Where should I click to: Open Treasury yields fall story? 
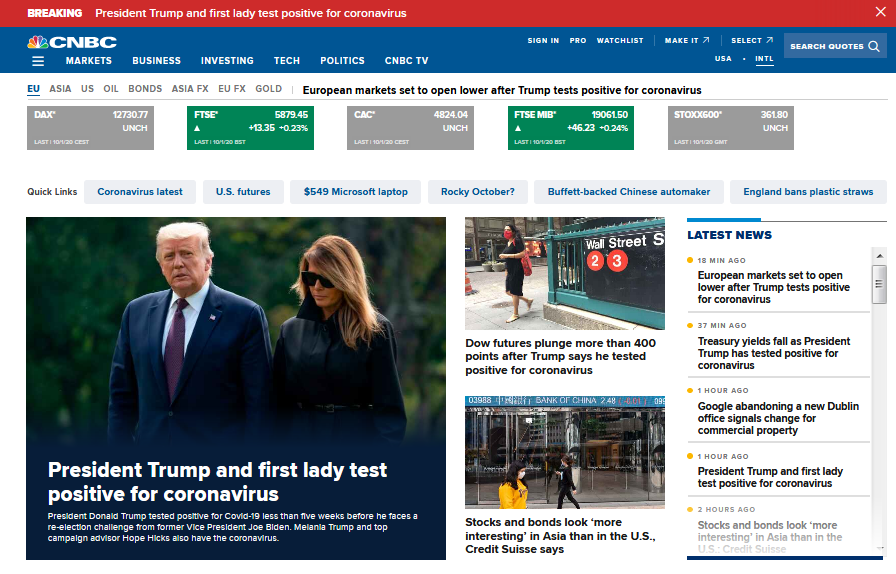click(774, 353)
